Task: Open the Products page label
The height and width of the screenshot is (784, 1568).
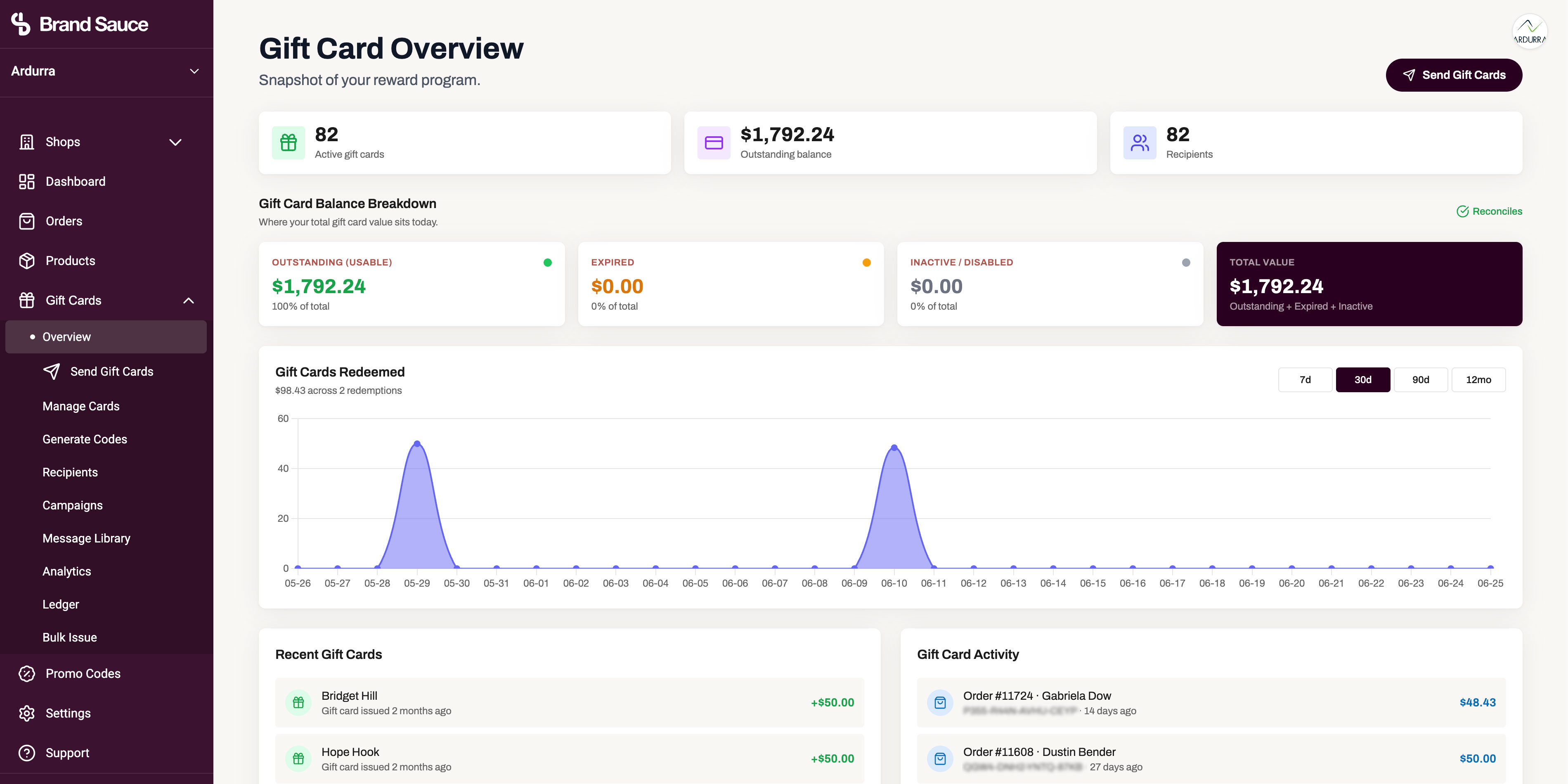Action: pos(71,261)
